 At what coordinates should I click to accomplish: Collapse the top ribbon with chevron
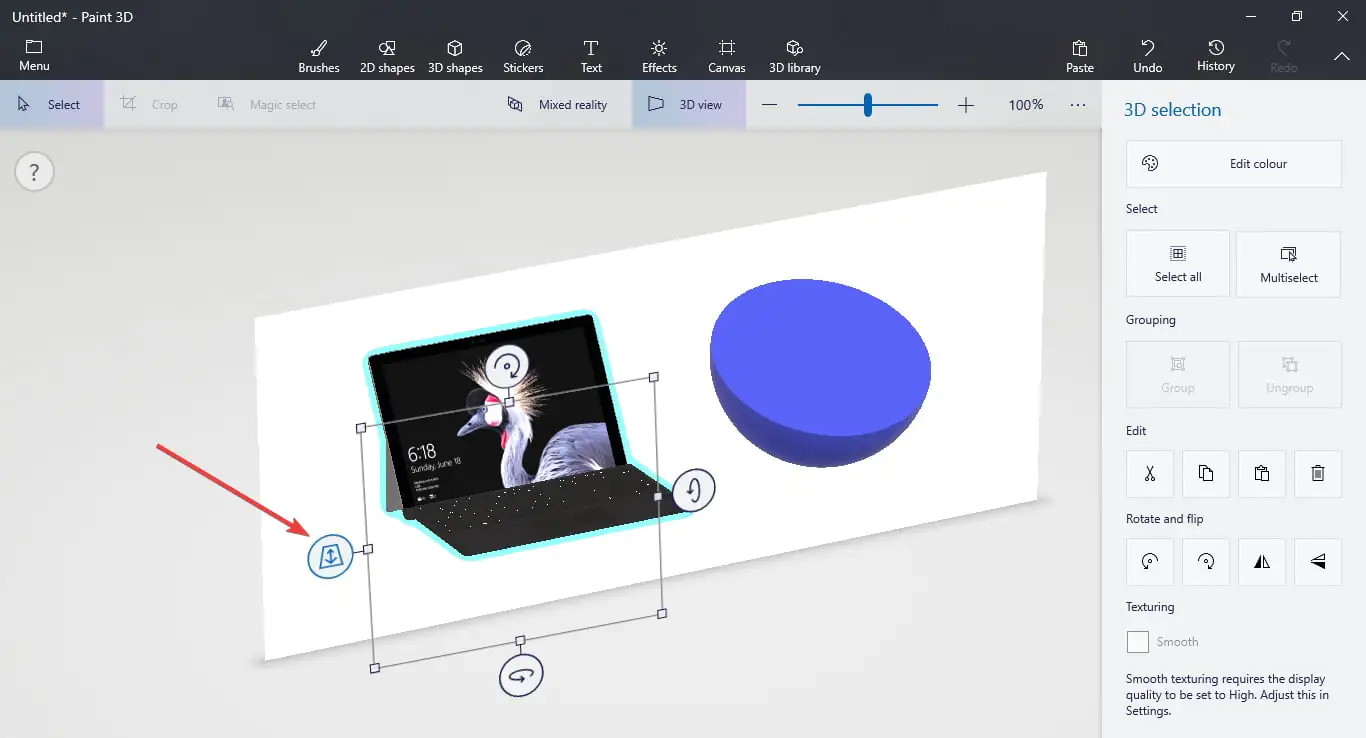(1341, 57)
